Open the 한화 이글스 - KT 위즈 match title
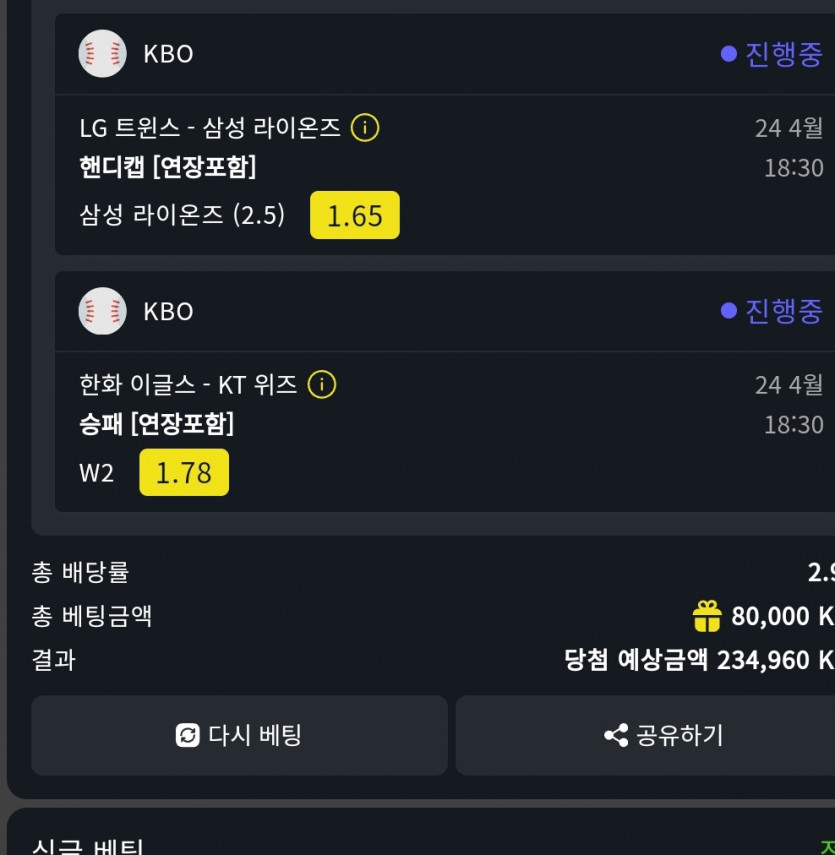Screen dimensions: 835x855 pyautogui.click(x=188, y=385)
